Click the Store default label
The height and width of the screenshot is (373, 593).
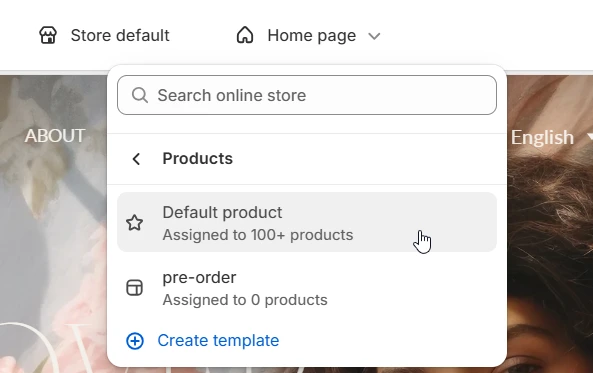coord(120,36)
